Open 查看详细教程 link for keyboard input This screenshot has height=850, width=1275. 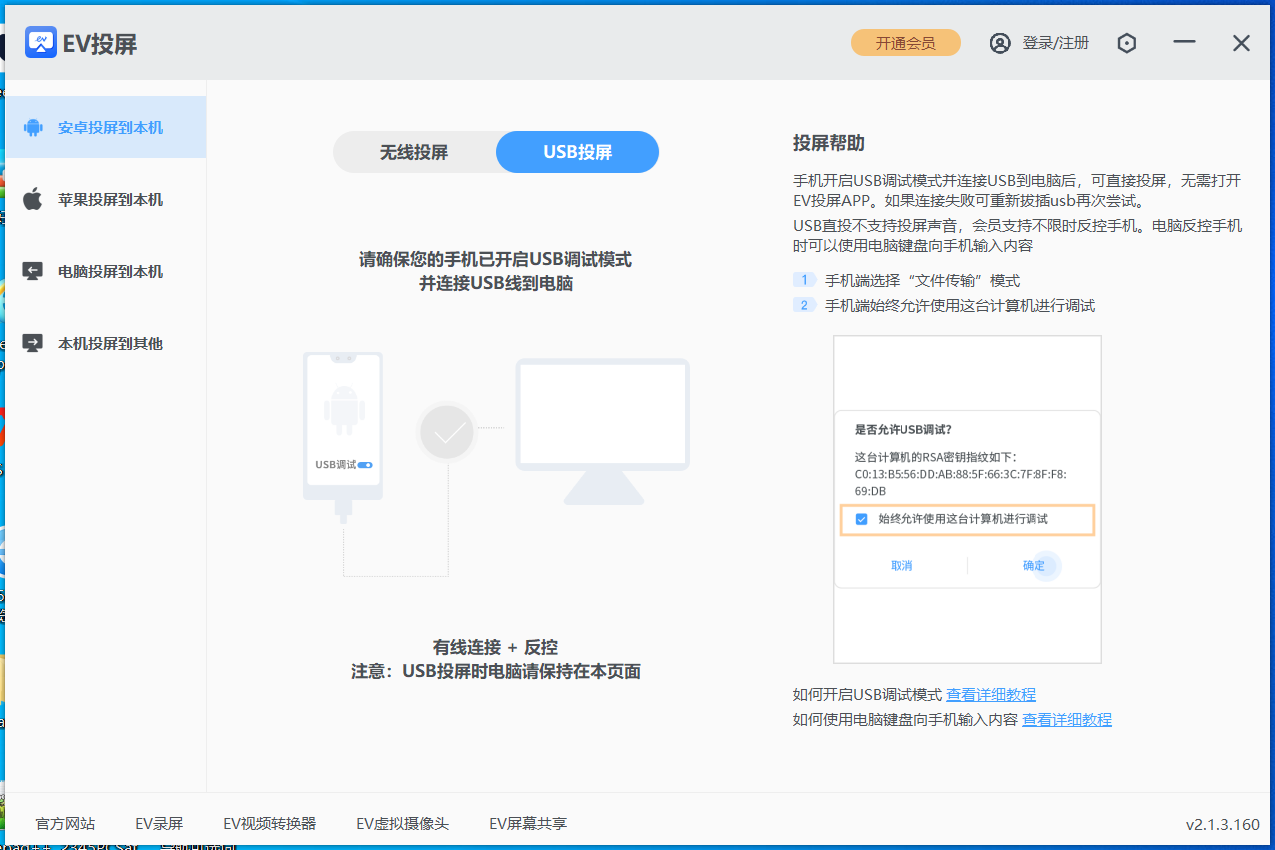coord(1067,719)
